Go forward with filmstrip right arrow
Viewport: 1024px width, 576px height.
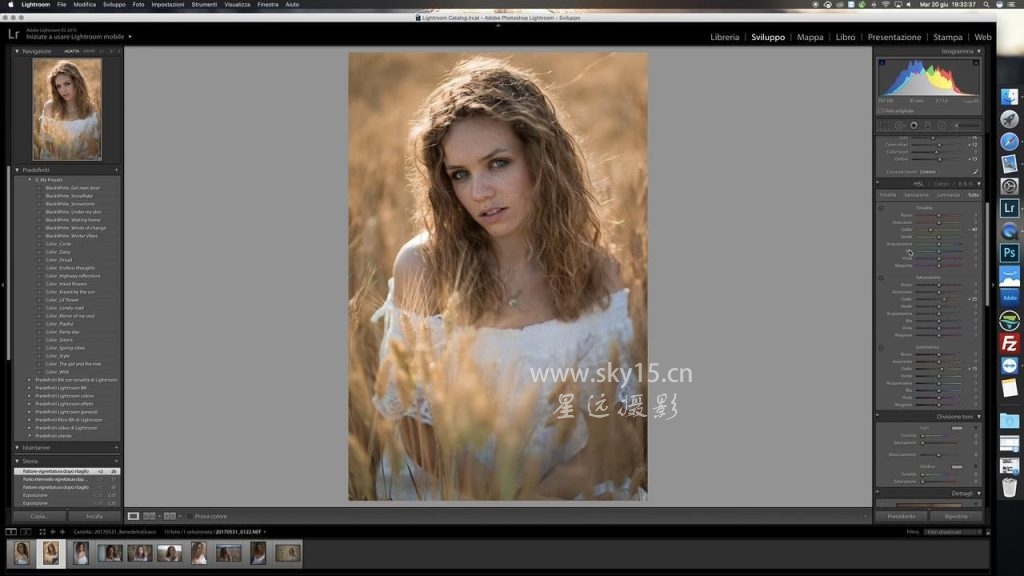coord(63,532)
